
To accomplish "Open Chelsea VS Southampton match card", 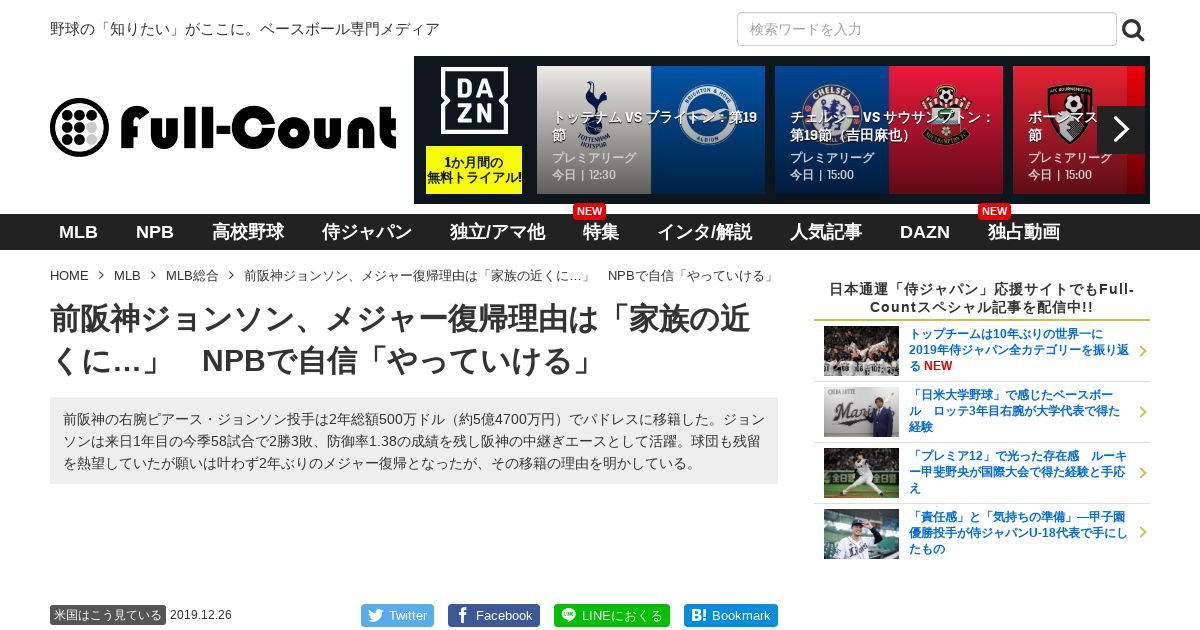I will click(889, 130).
